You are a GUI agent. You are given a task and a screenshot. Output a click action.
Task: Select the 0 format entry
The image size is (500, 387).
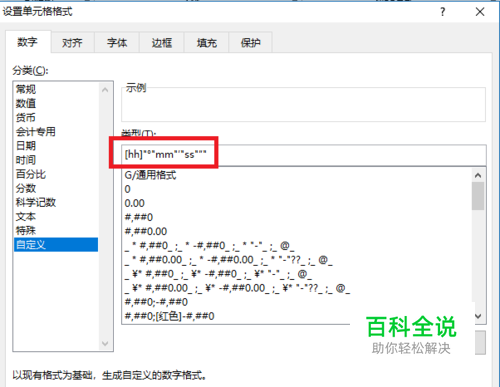tap(297, 189)
